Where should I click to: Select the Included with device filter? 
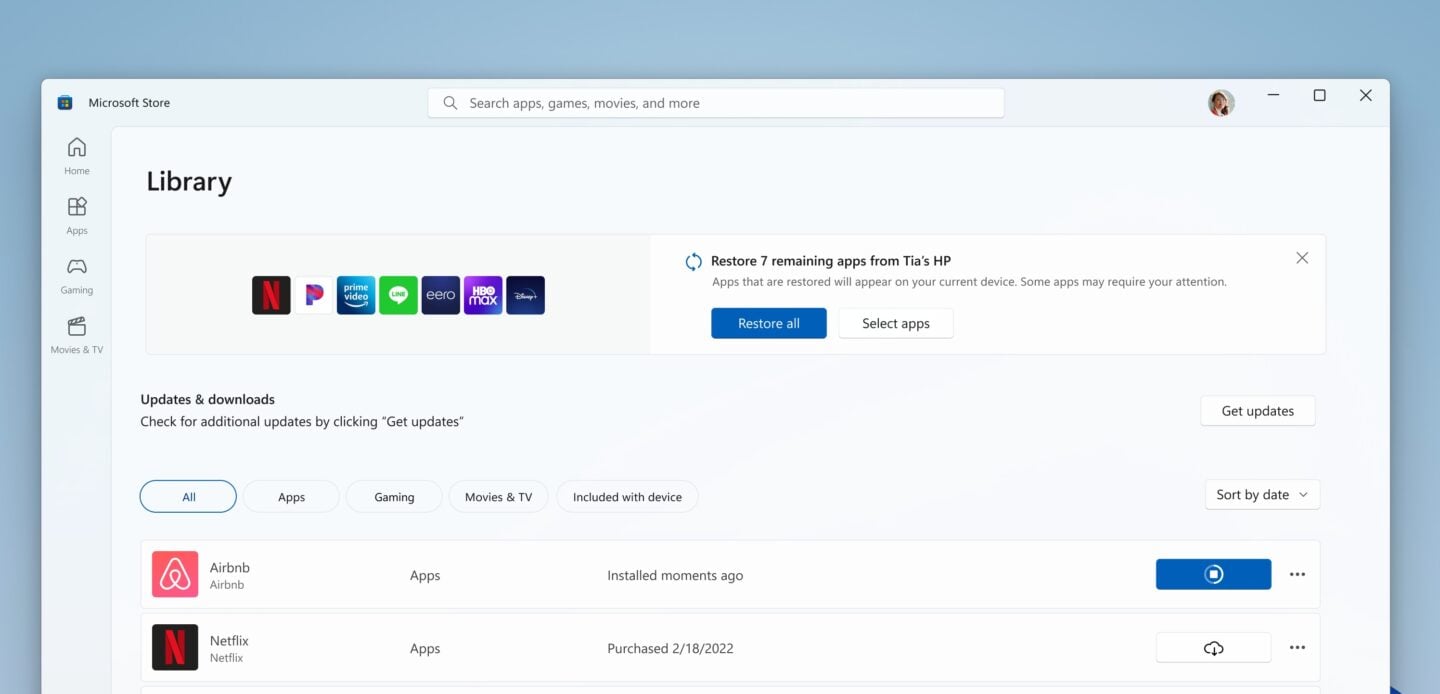point(627,497)
